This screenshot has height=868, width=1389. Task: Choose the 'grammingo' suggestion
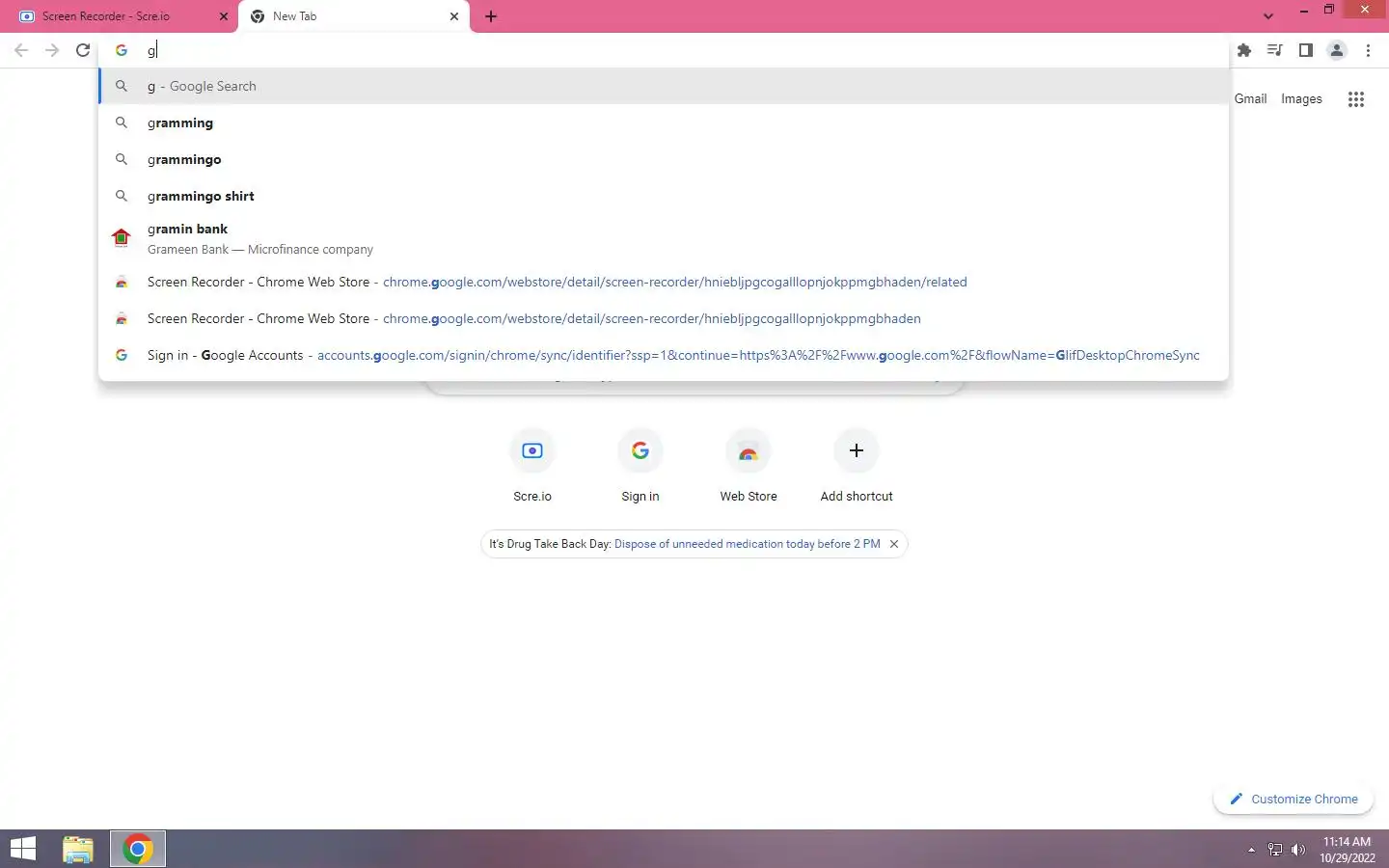(x=664, y=159)
